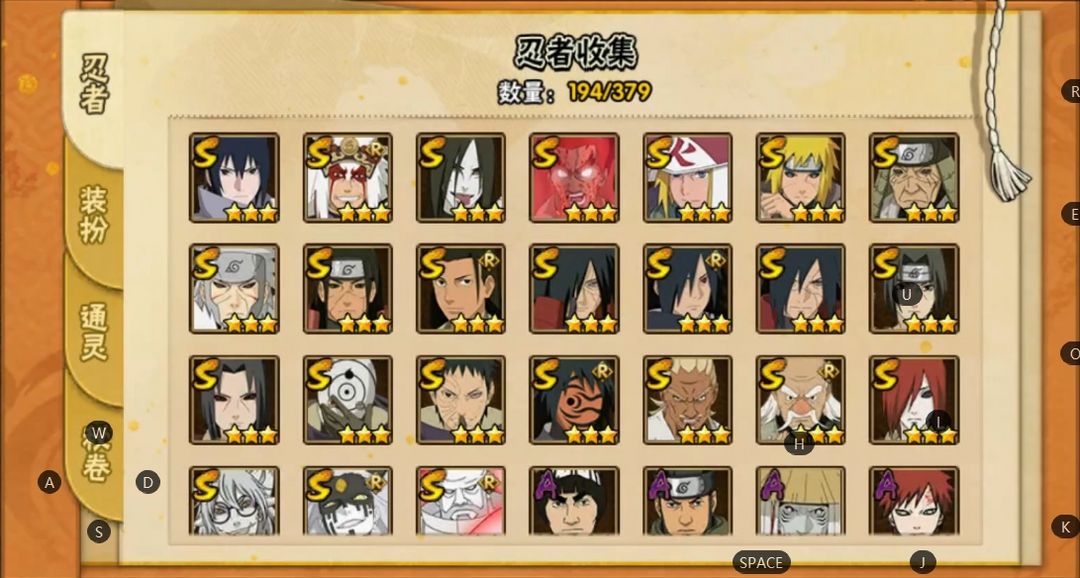Click the SPACE key overlay button
The width and height of the screenshot is (1080, 578).
761,562
